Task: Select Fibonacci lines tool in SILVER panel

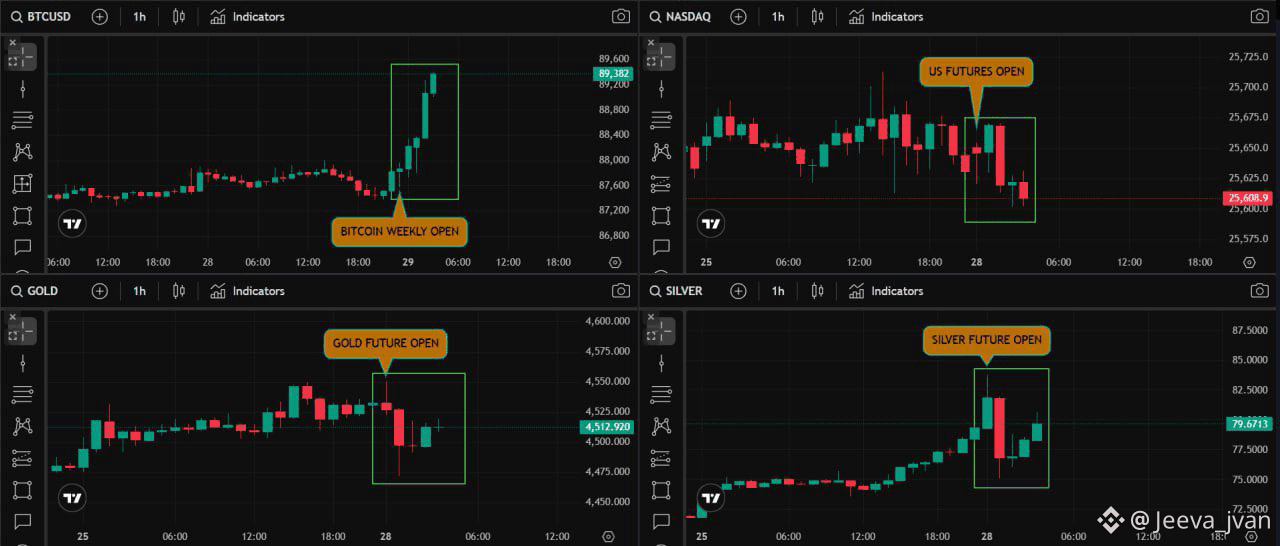Action: pos(660,395)
